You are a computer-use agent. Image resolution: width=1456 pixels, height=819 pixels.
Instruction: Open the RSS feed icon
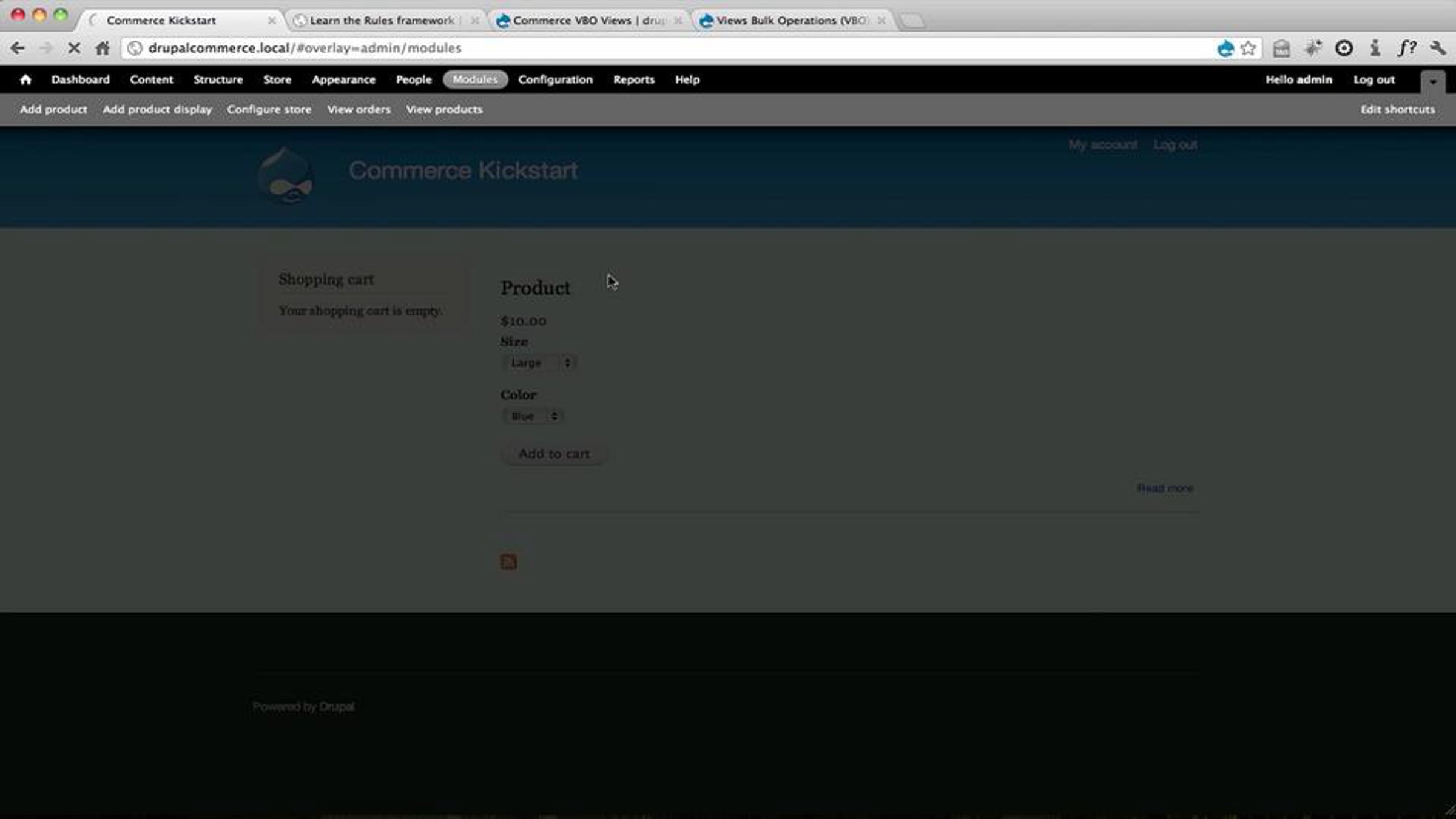(508, 561)
